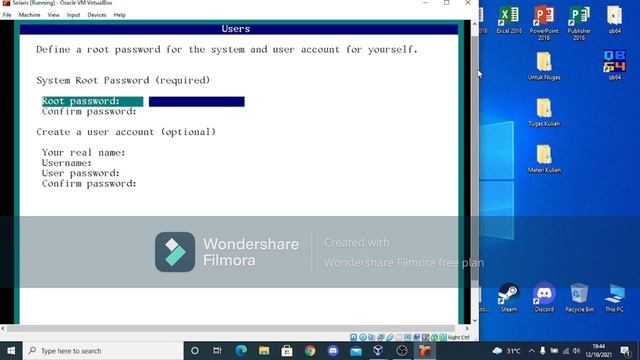Open the Help menu

coord(120,15)
